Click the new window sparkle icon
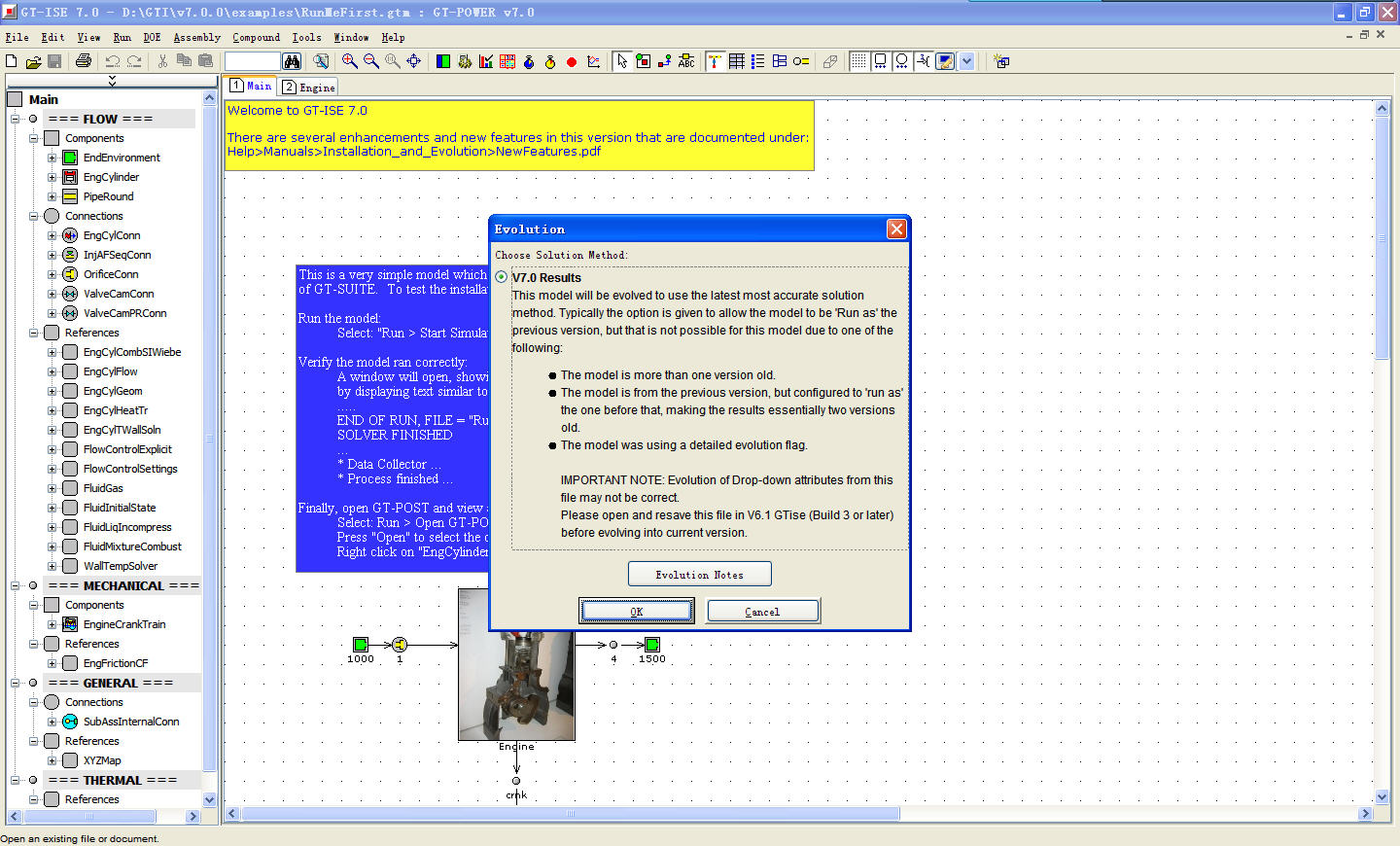The width and height of the screenshot is (1400, 846). [x=1001, y=61]
